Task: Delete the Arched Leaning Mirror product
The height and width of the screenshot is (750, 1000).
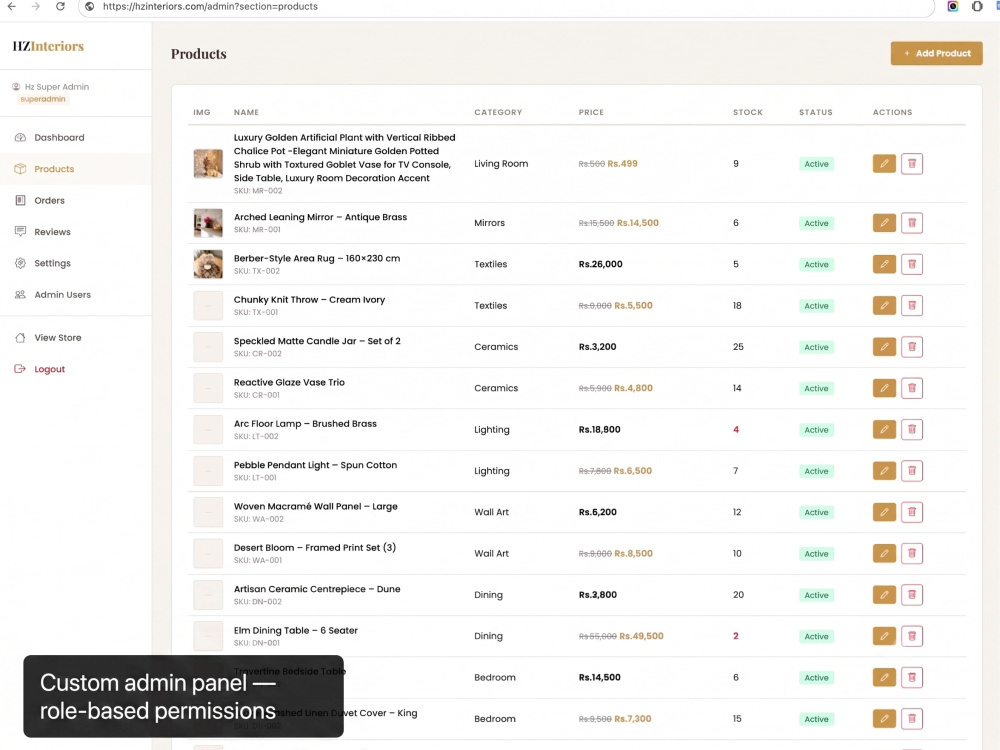Action: [912, 223]
